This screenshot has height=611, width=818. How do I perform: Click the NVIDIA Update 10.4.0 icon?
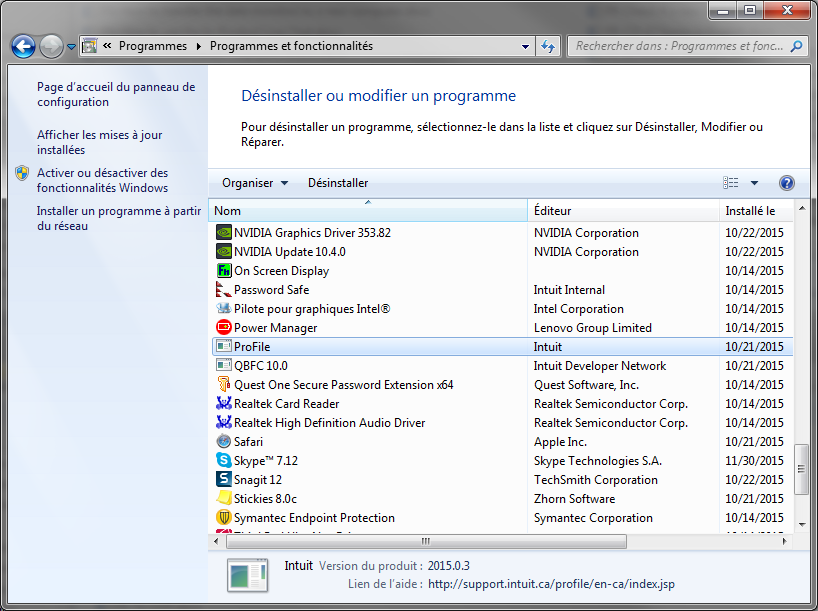click(x=224, y=251)
